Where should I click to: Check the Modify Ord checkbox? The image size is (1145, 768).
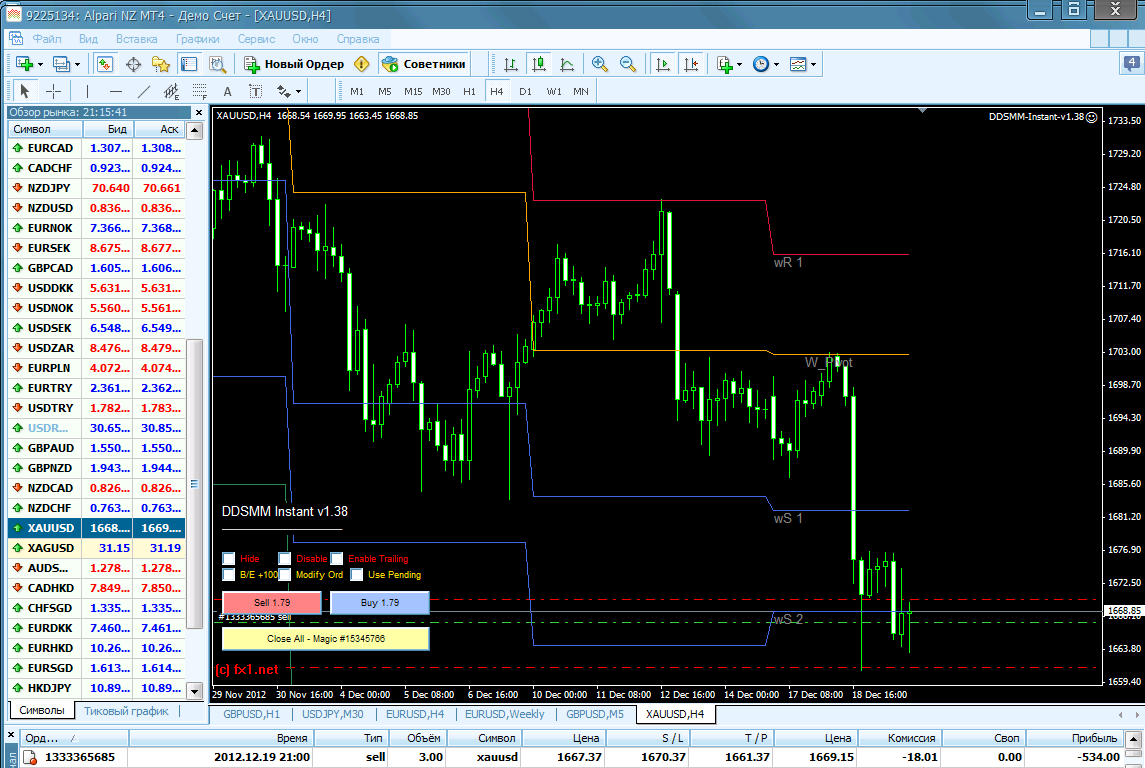(285, 575)
